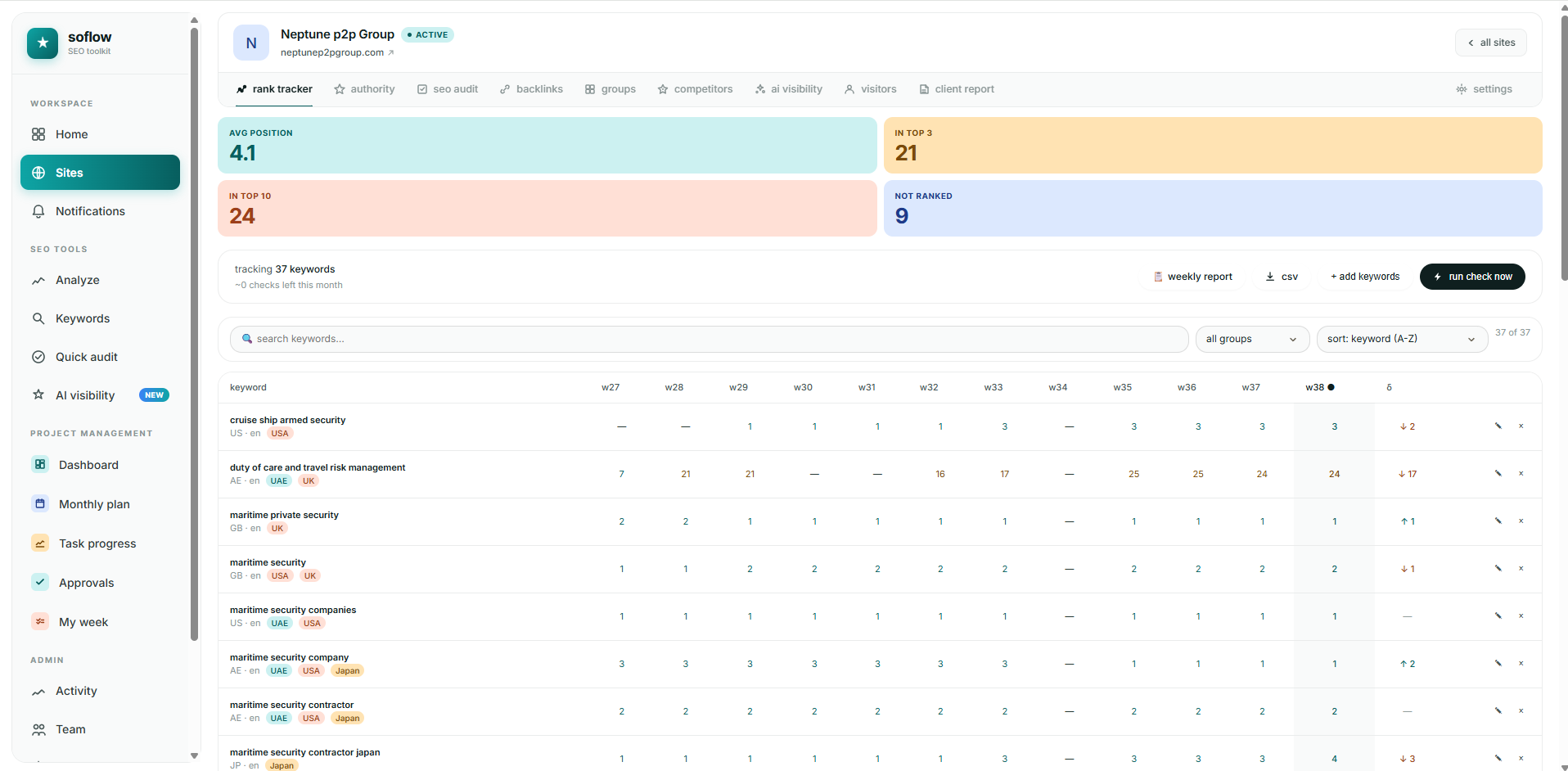Open the ai visibility tab
1568x771 pixels.
click(x=789, y=89)
